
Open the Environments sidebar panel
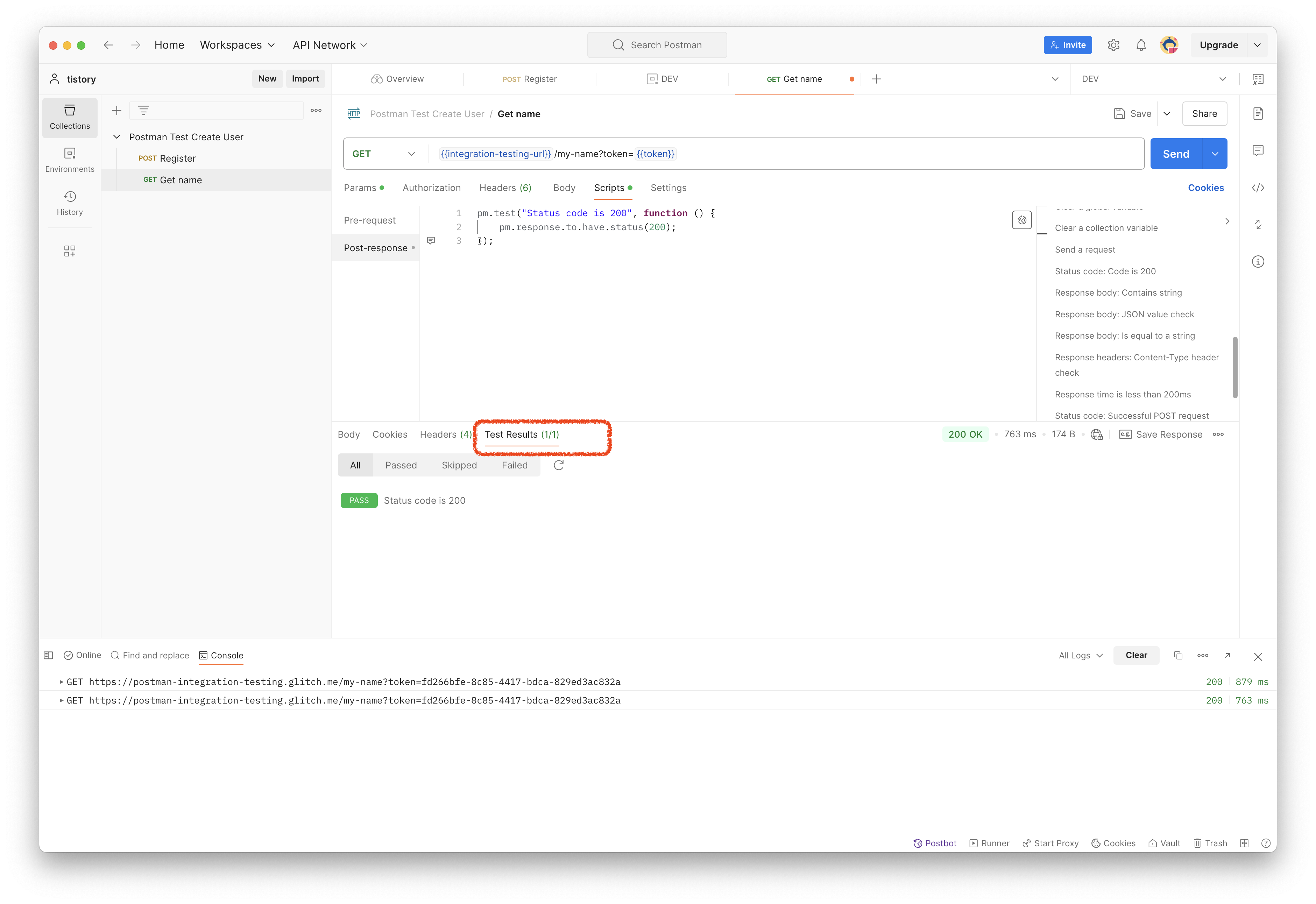click(70, 159)
